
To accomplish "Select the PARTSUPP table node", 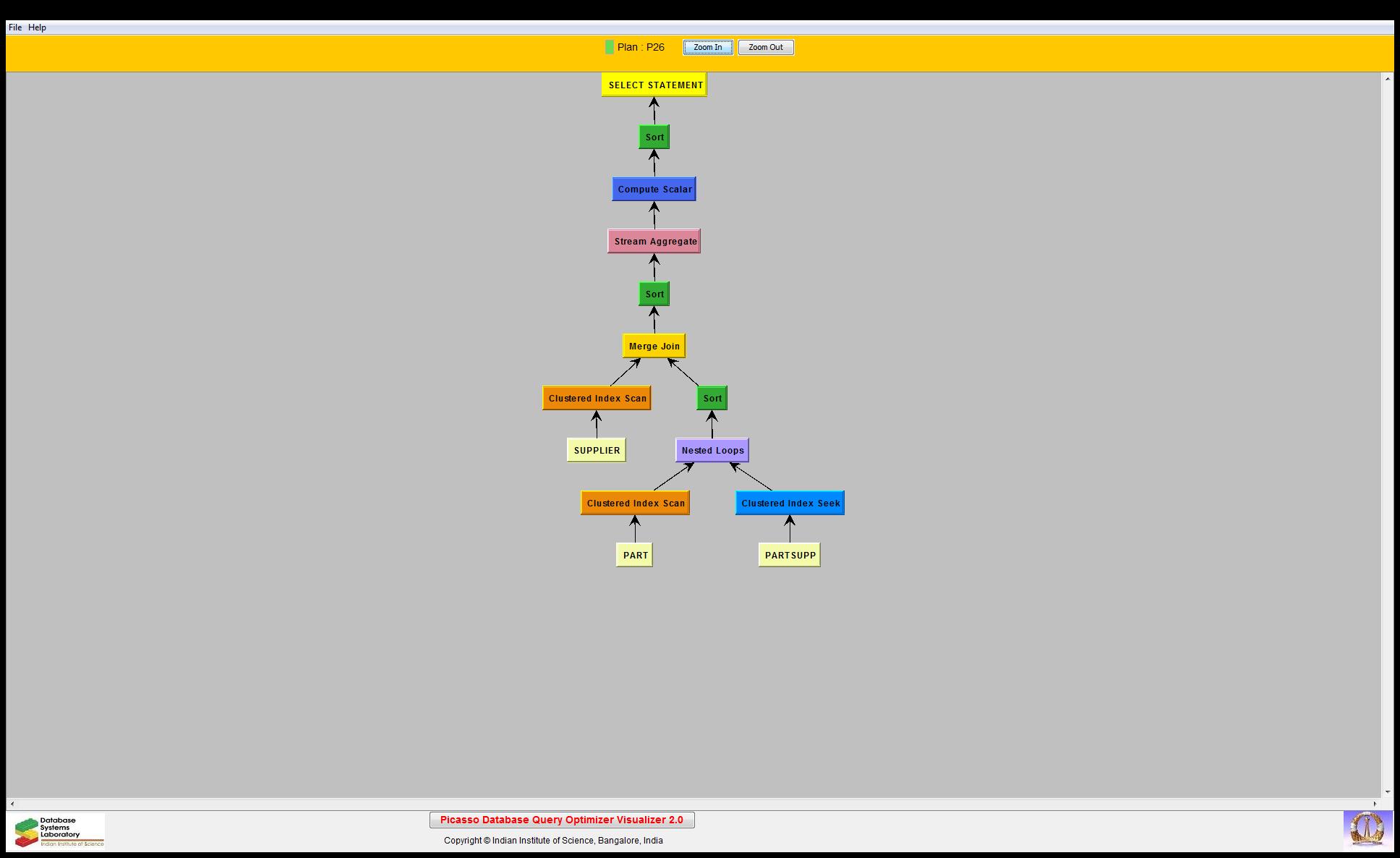I will coord(790,555).
